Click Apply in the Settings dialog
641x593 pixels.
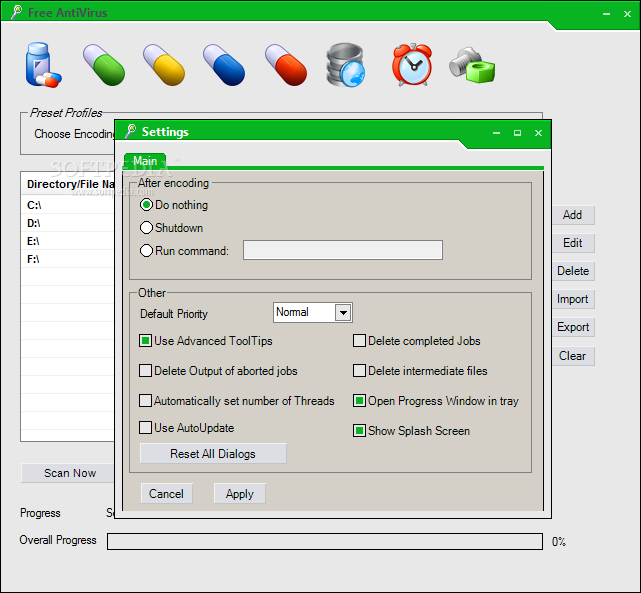pos(240,494)
